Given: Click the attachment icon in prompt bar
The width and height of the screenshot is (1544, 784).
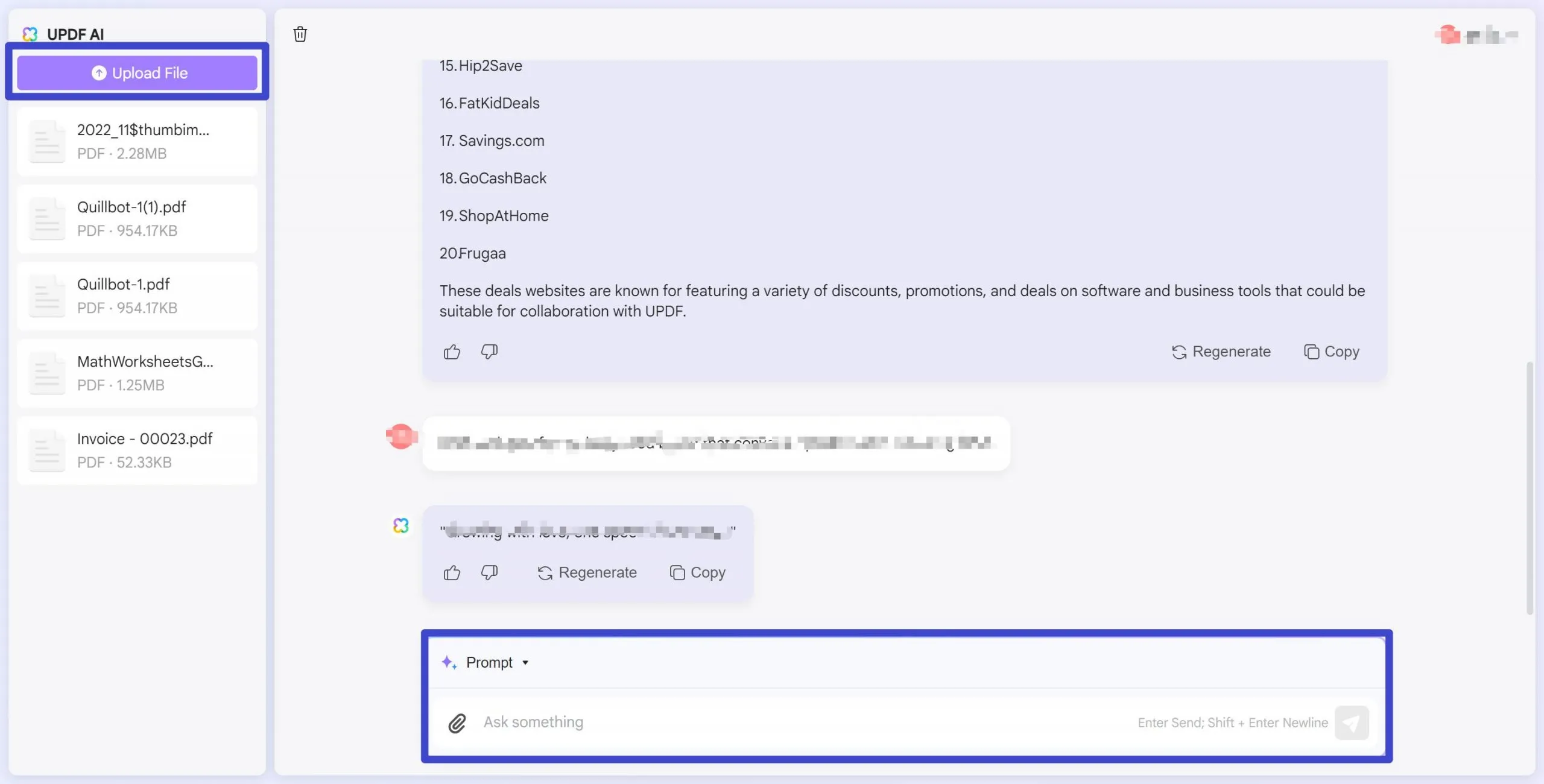Looking at the screenshot, I should coord(457,722).
